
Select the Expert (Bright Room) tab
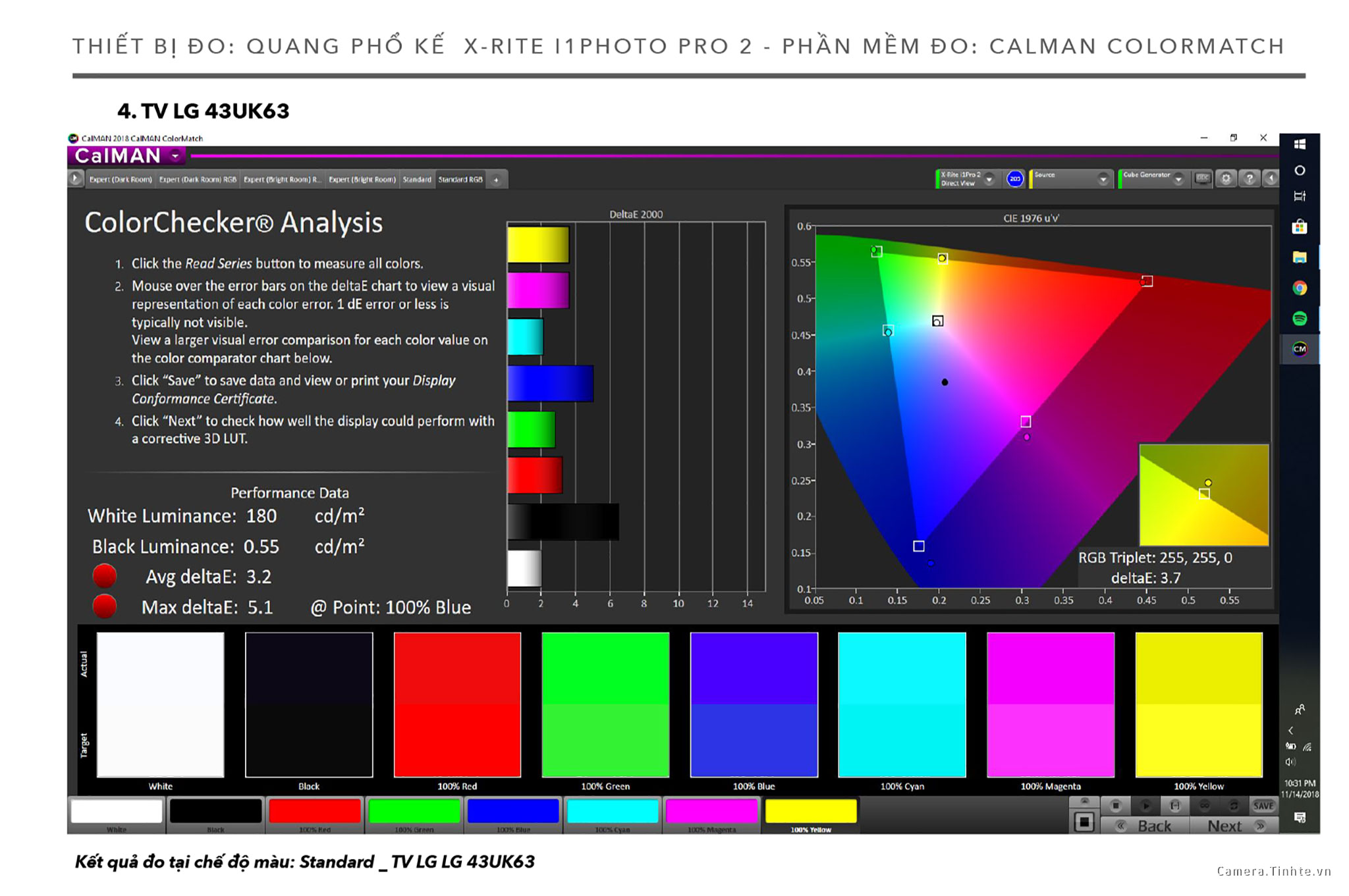point(362,179)
